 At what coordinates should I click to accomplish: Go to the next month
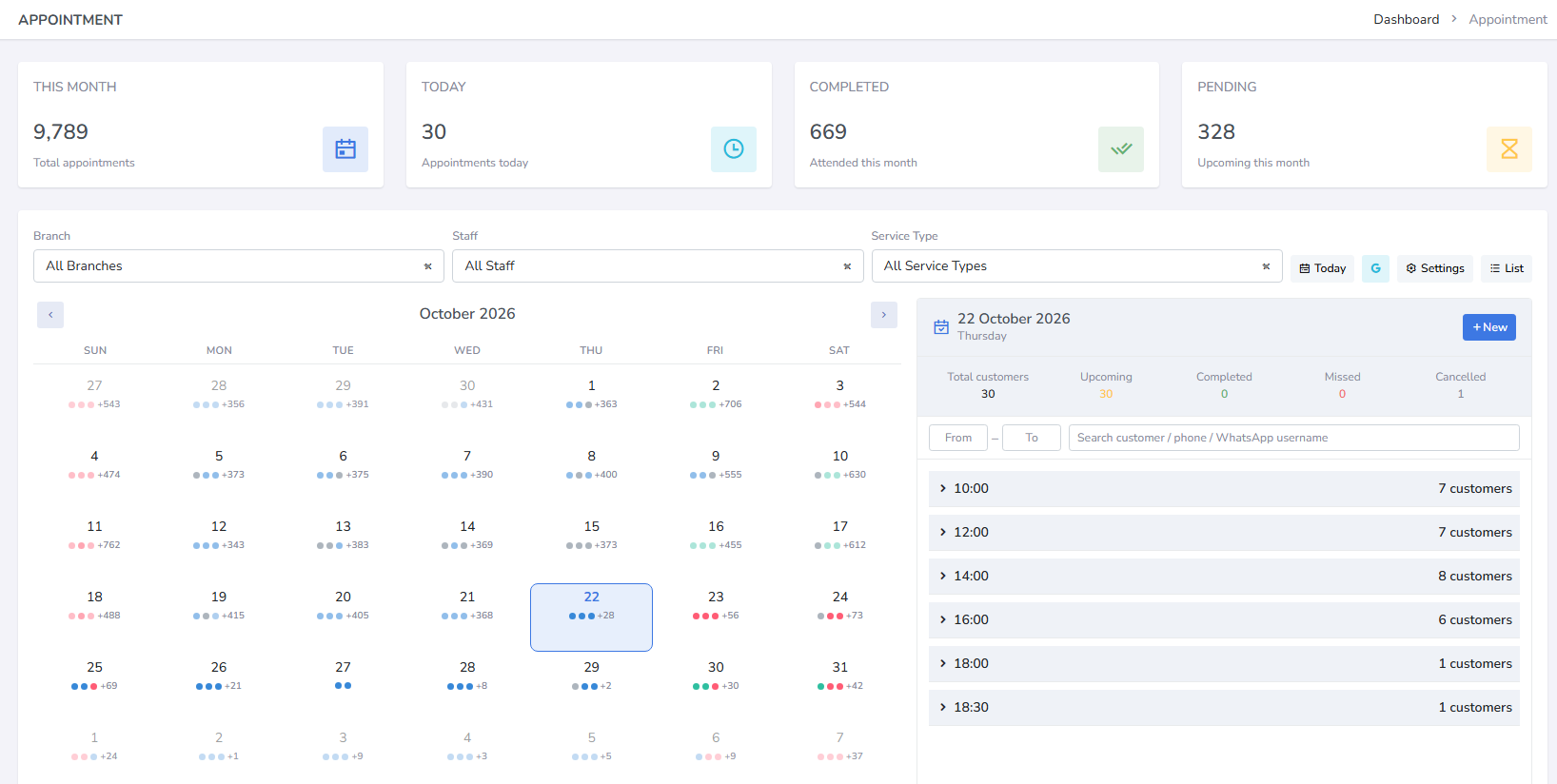click(x=884, y=315)
